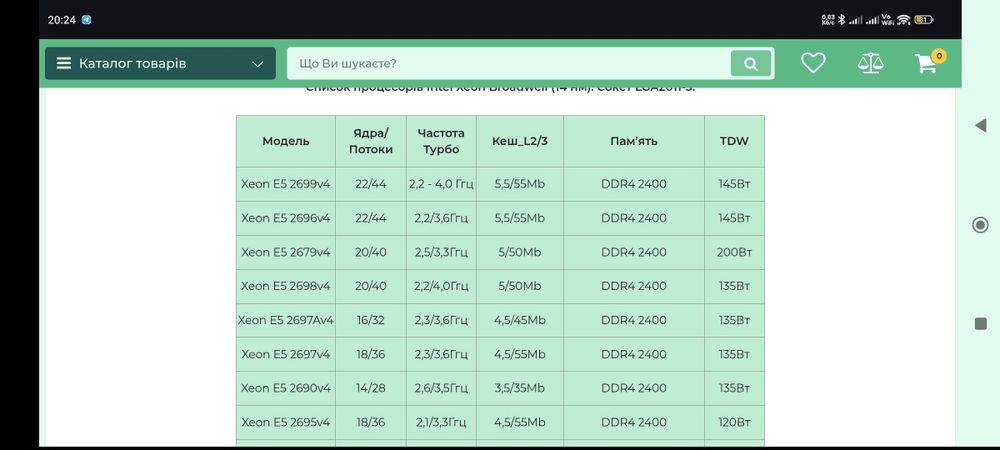Screen dimensions: 1000x450
Task: Click the Xeon E5 2679v4 cell
Action: (x=286, y=252)
